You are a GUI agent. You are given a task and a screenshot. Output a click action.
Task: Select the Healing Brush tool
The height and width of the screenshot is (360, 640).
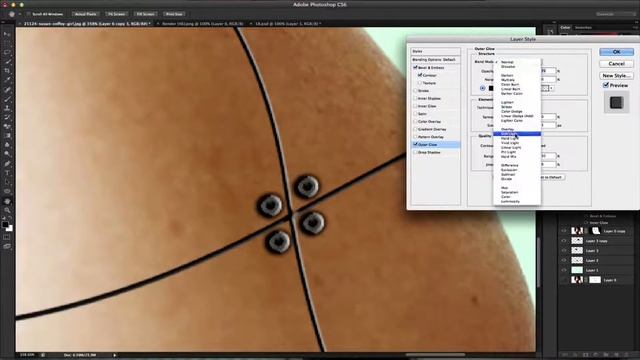click(7, 90)
